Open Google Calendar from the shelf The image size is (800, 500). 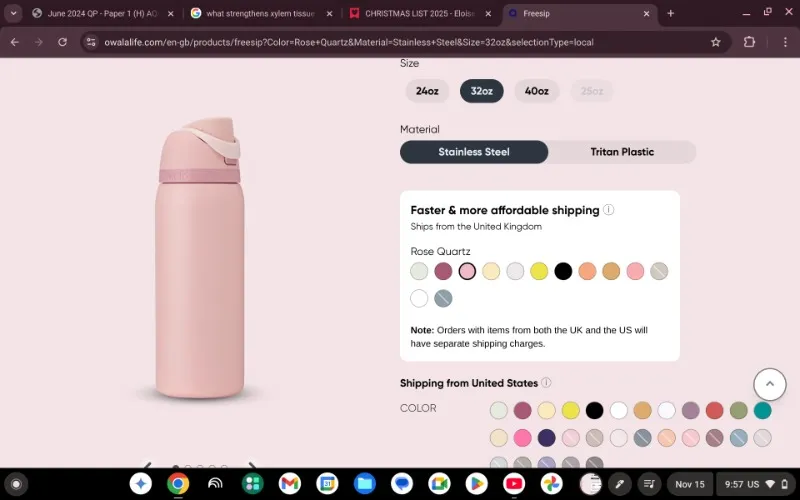(x=327, y=484)
